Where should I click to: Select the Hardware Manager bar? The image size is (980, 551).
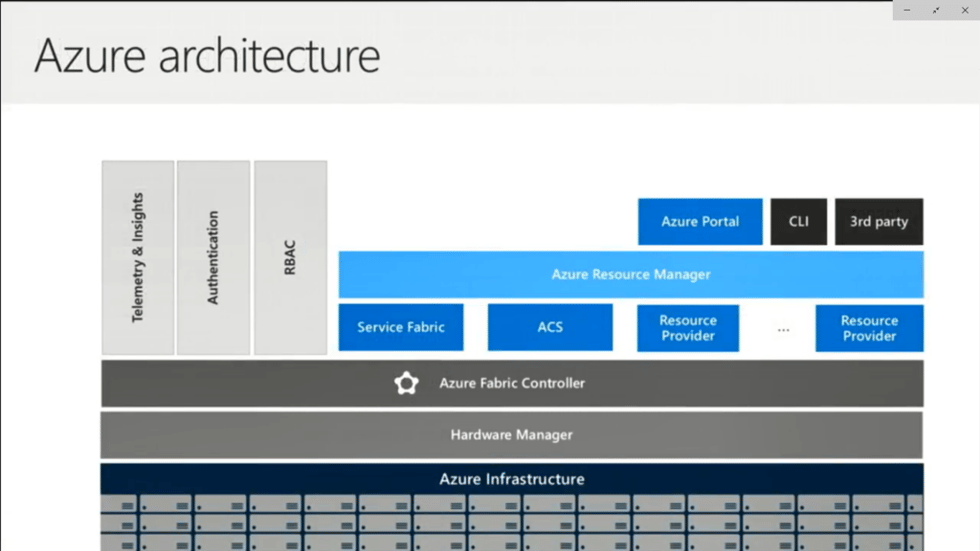click(512, 435)
